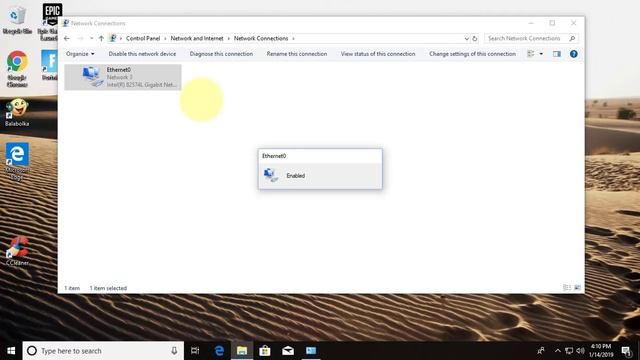Click the change view icon
The height and width of the screenshot is (360, 640).
pos(531,54)
